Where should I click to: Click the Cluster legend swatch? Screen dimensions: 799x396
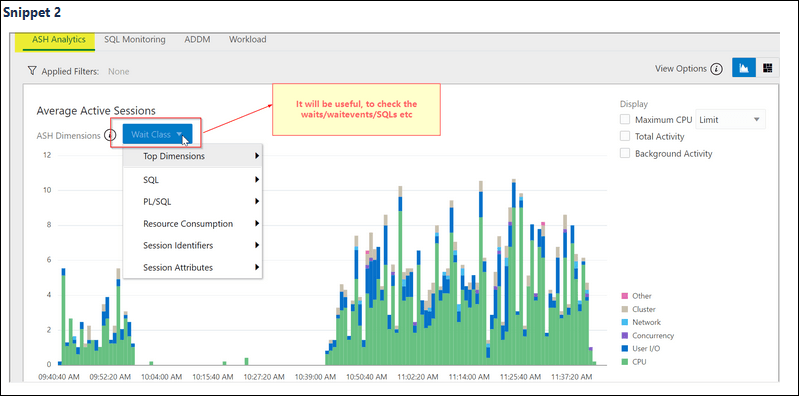pyautogui.click(x=625, y=309)
